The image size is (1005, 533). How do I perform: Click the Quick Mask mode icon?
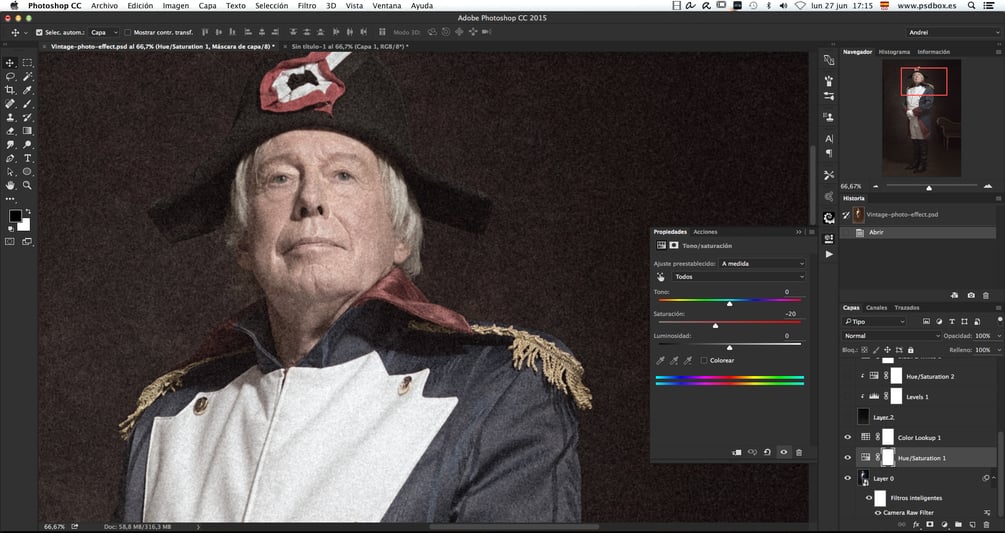(10, 242)
